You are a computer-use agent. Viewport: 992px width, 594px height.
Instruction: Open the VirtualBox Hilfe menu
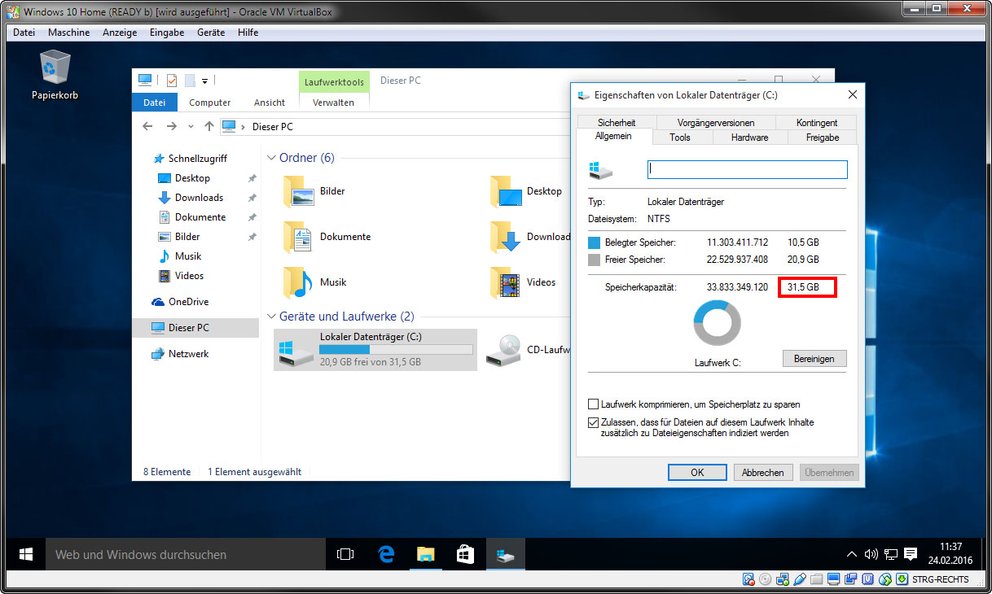(248, 32)
